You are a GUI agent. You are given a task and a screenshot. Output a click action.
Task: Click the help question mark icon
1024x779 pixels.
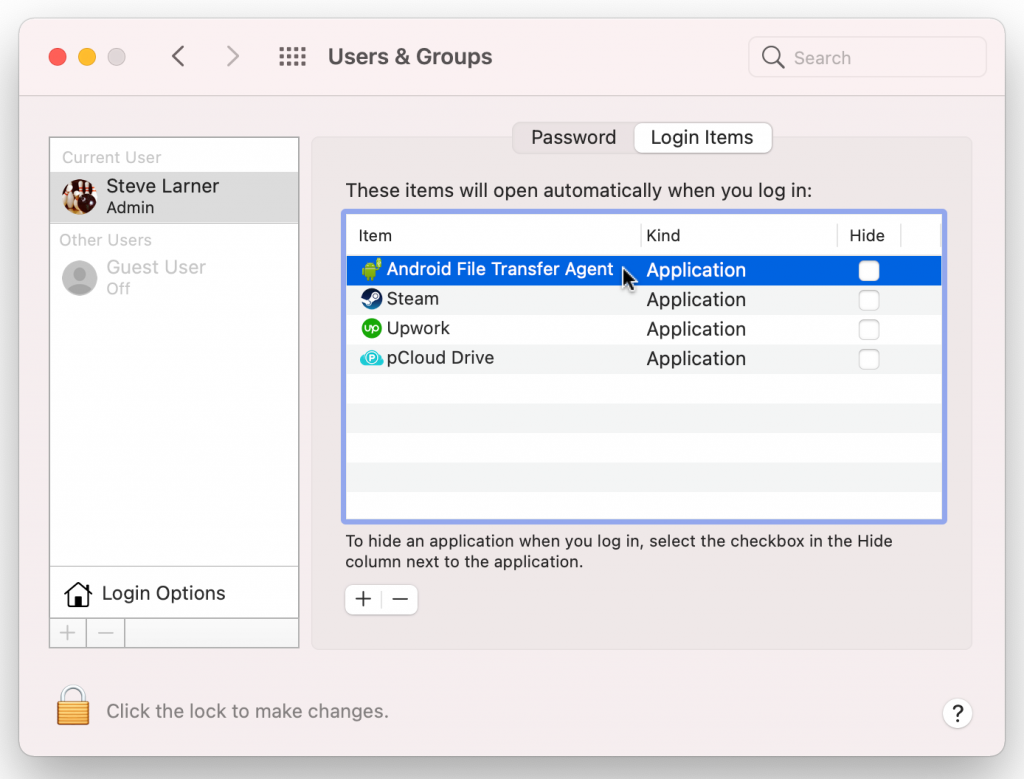(957, 713)
